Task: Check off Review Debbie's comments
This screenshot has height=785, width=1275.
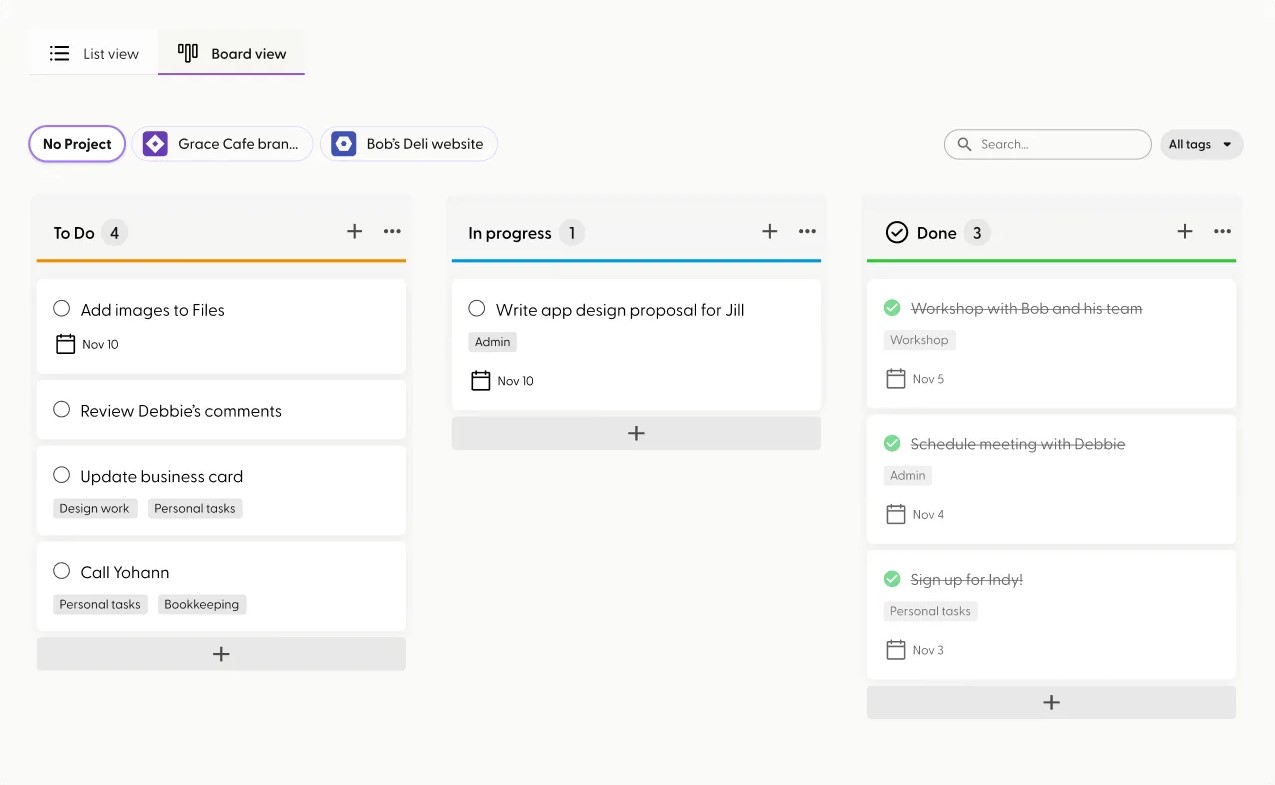Action: (61, 409)
